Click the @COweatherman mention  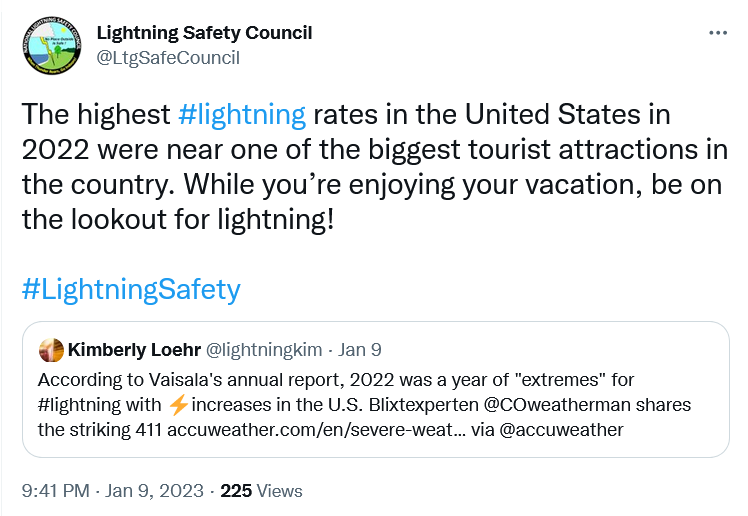point(555,405)
